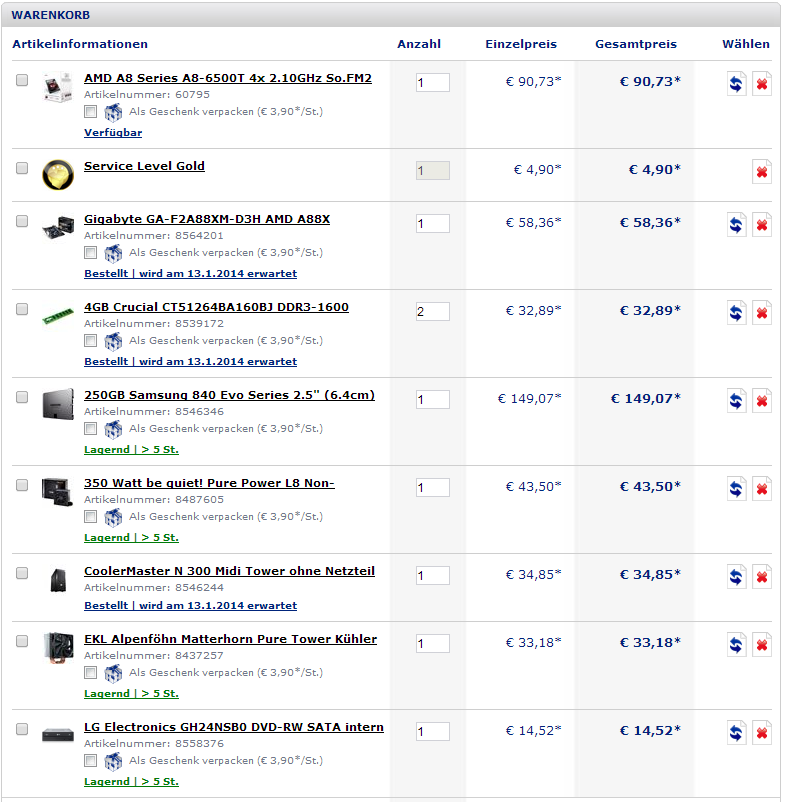Select the 250GB Samsung 840 Evo row checkbox

pos(22,397)
